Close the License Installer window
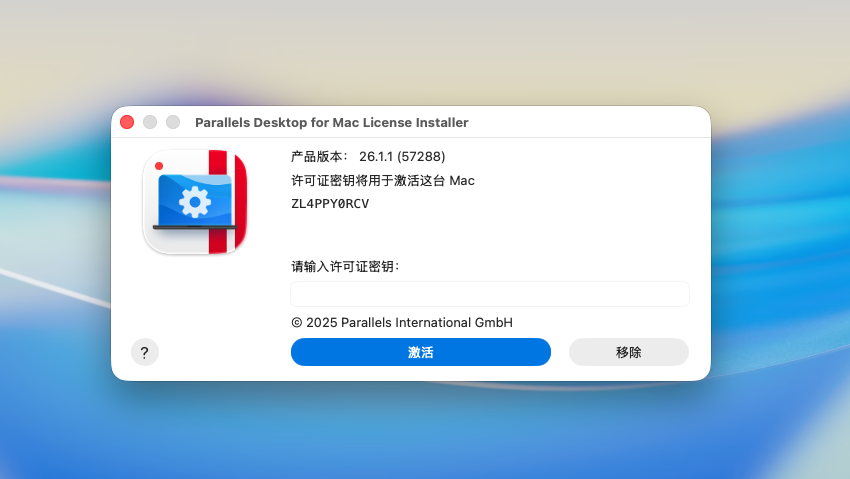Viewport: 850px width, 479px height. pyautogui.click(x=127, y=122)
